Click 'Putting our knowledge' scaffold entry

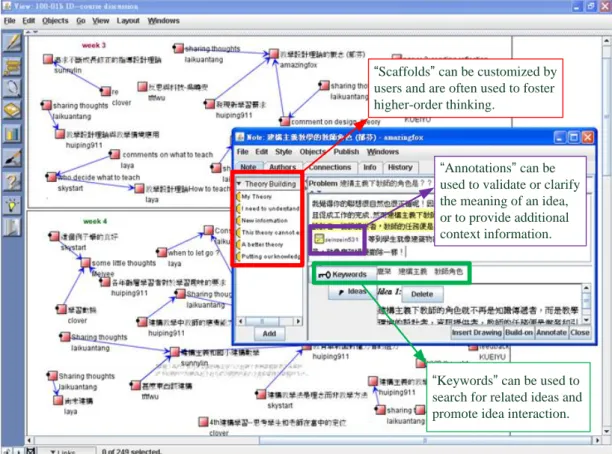pyautogui.click(x=270, y=256)
